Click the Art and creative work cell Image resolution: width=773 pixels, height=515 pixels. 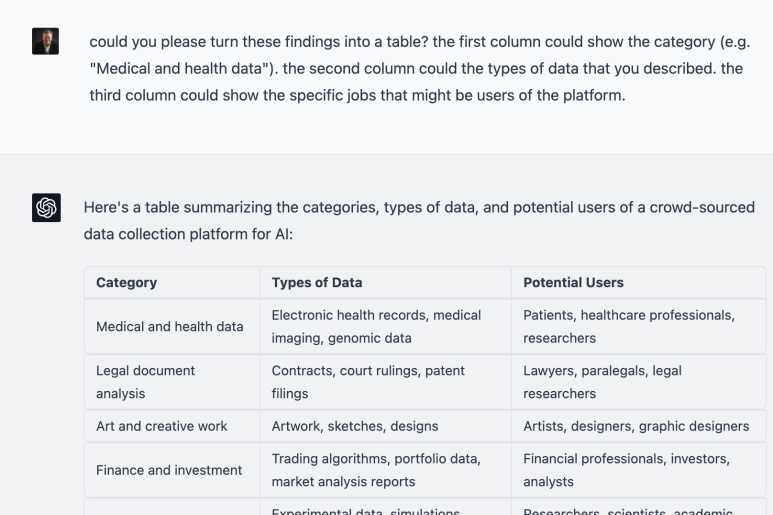[172, 426]
